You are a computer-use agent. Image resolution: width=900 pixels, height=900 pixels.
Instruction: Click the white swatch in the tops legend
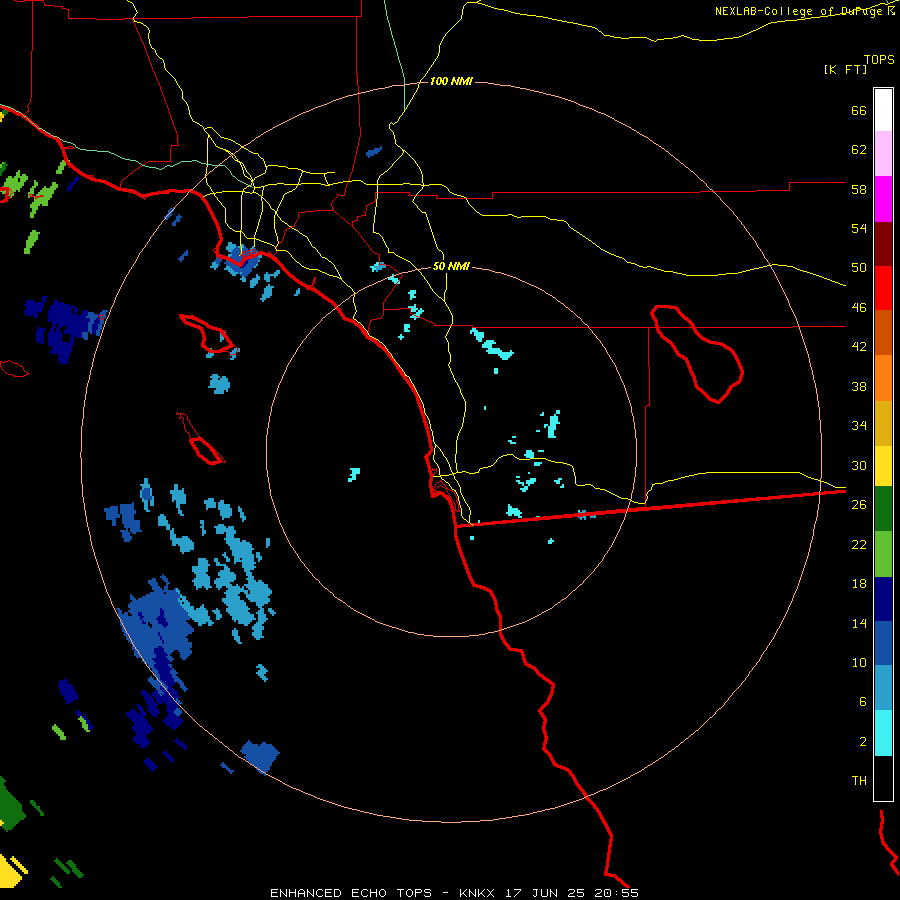click(883, 110)
